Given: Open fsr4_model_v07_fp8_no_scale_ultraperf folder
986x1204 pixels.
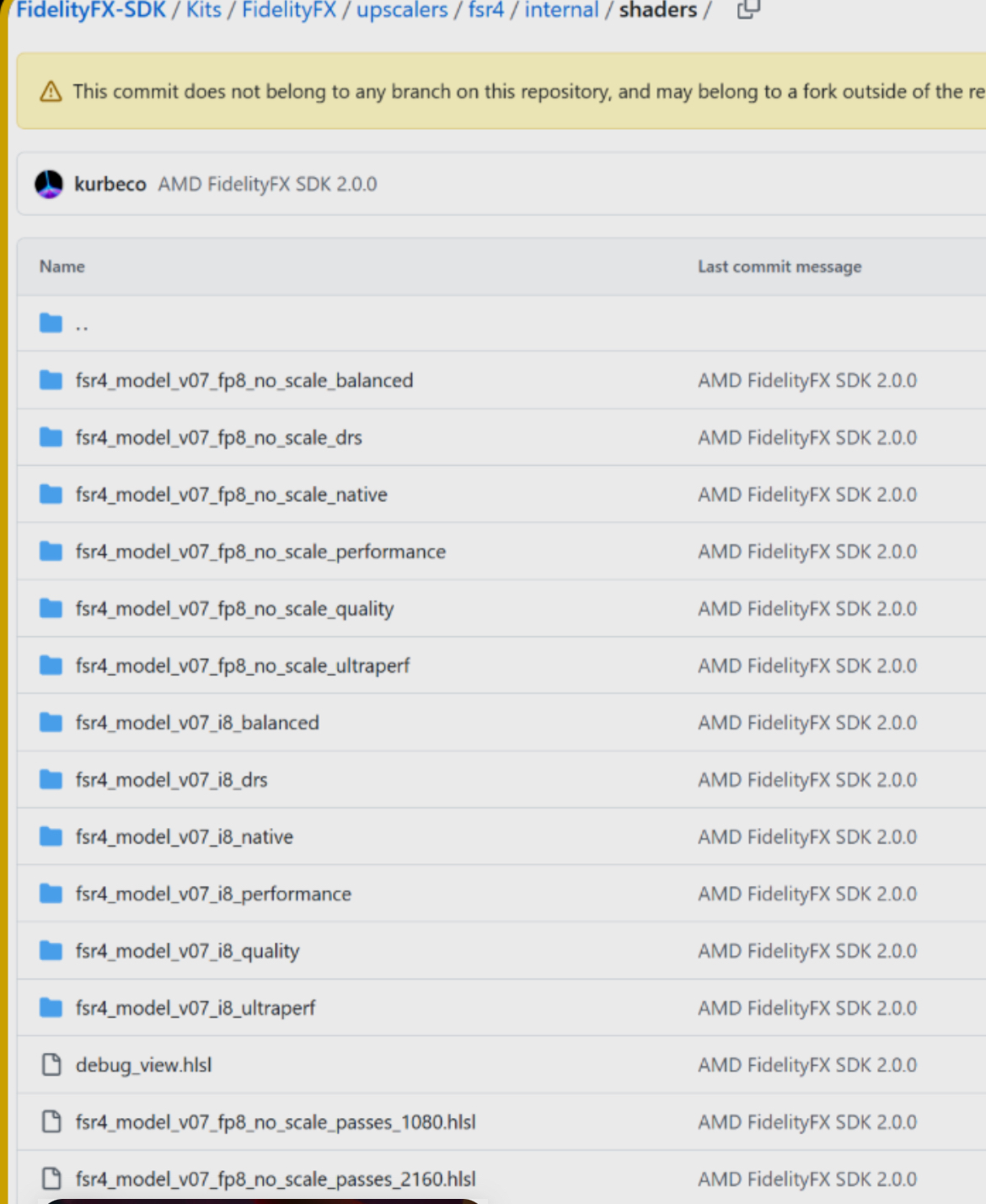Looking at the screenshot, I should click(x=243, y=666).
